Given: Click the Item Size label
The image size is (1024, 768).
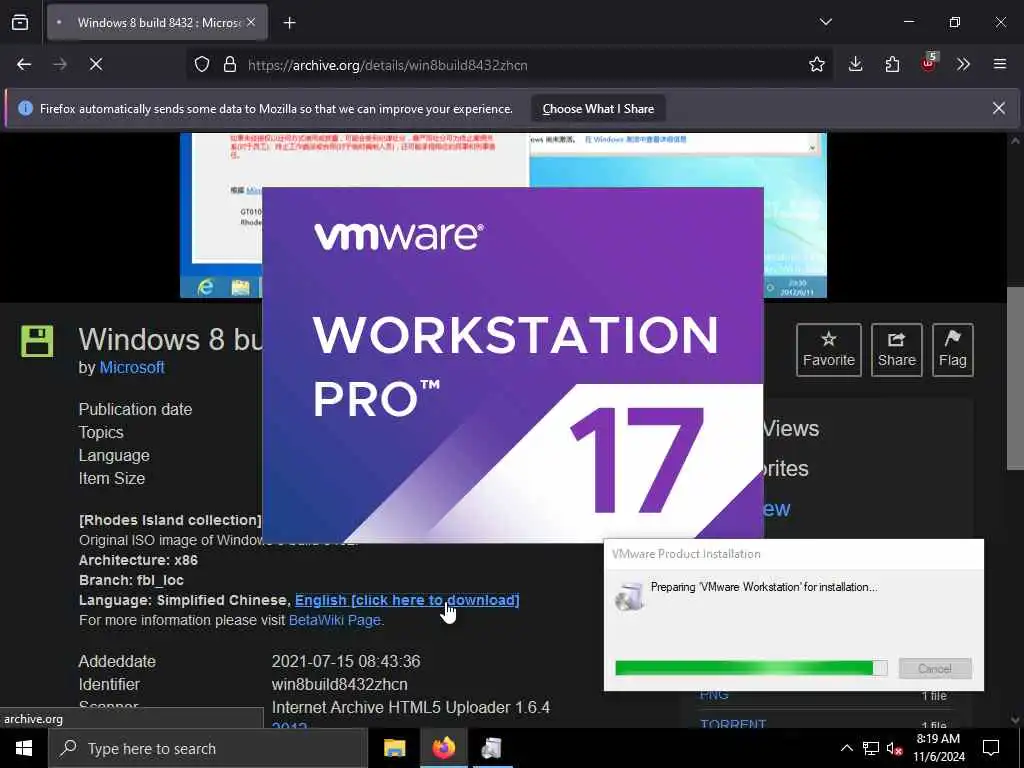Looking at the screenshot, I should point(112,479).
